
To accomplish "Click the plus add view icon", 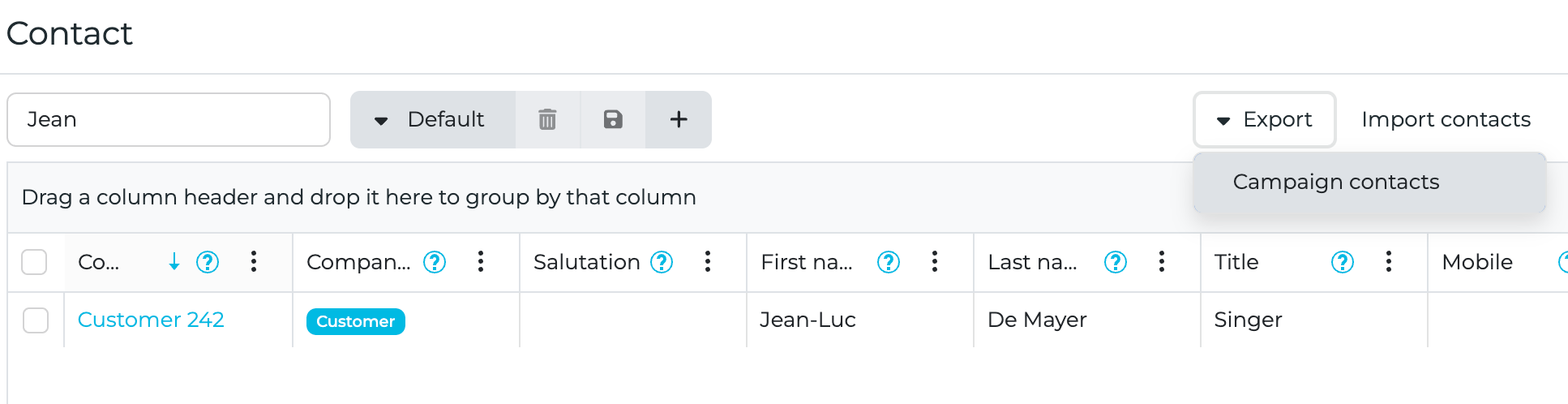I will [x=679, y=119].
